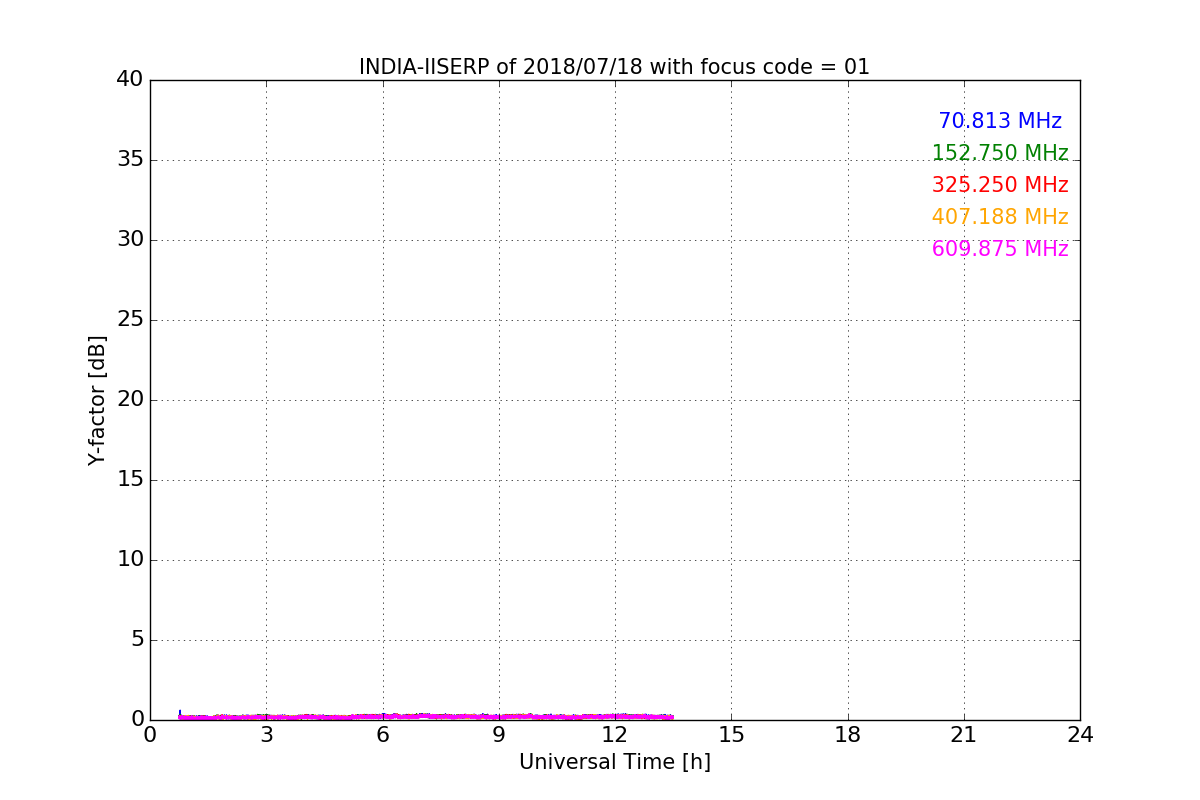The width and height of the screenshot is (1200, 800).
Task: Click the x-axis tick label 21
Action: [x=964, y=735]
